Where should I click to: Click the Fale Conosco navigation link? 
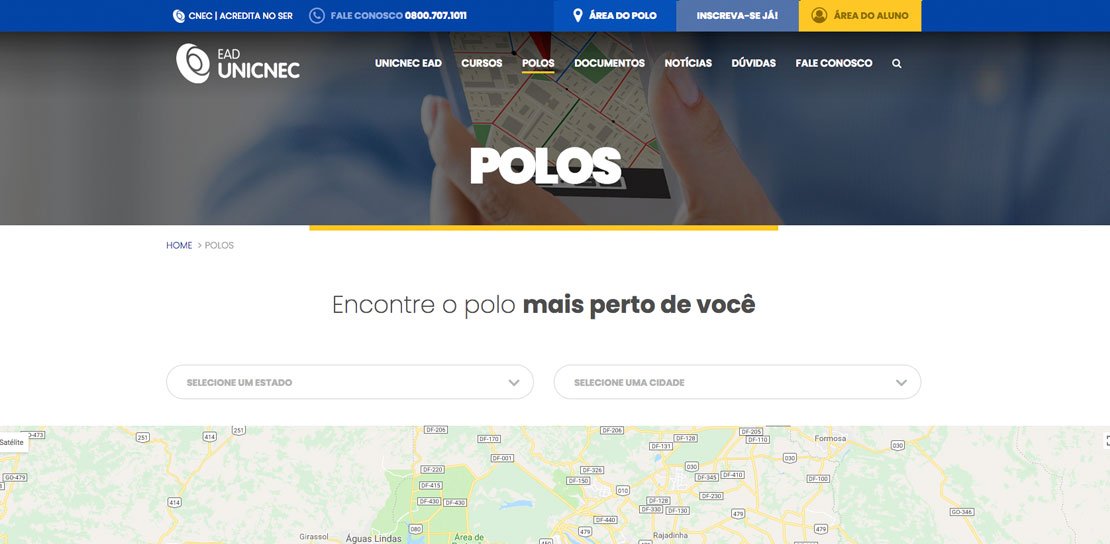pos(833,63)
